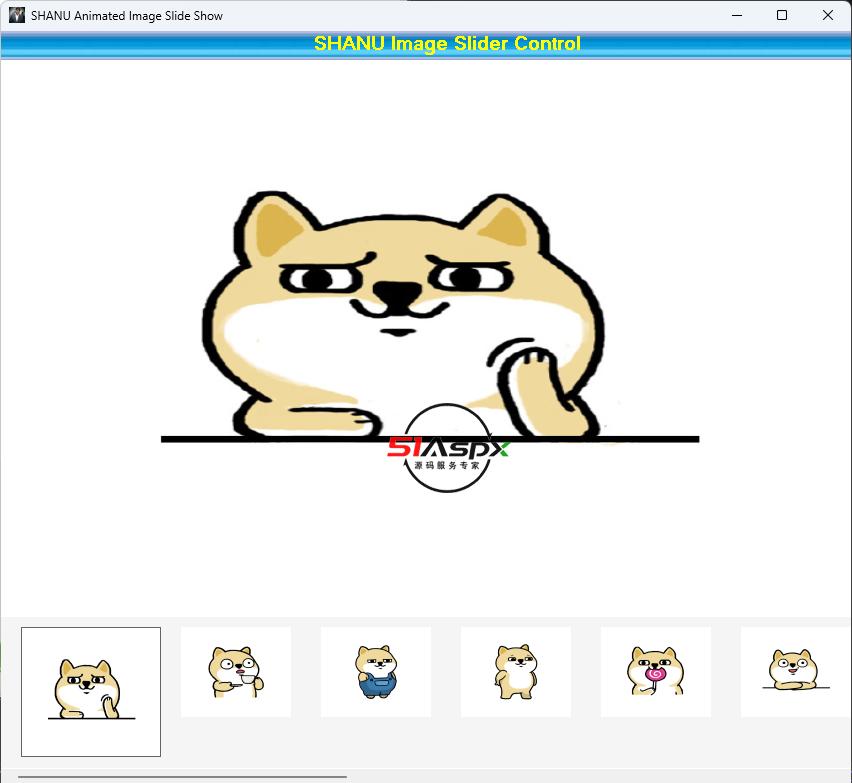Click the 51Aspx watermark logo
852x783 pixels.
448,449
